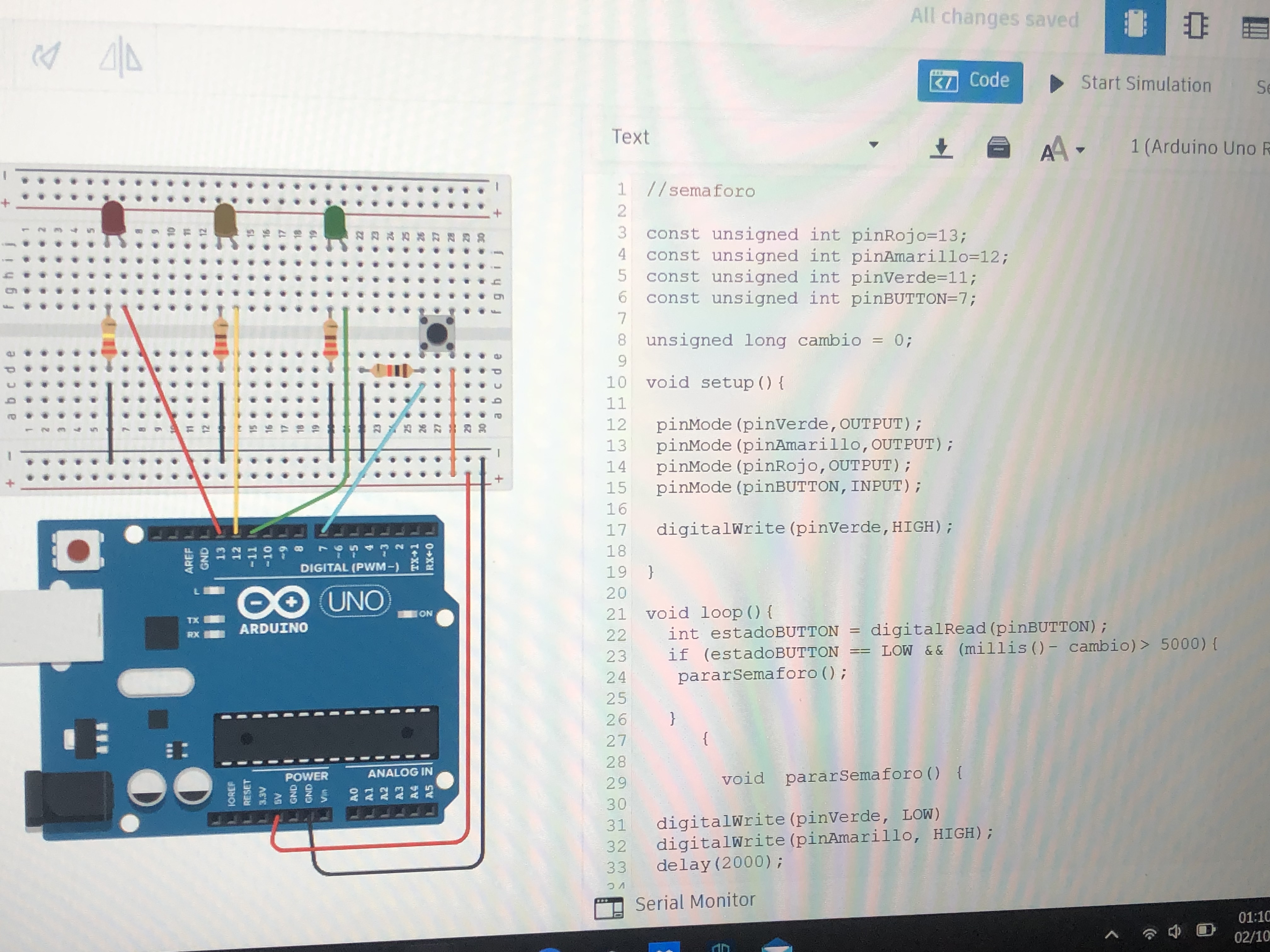Screen dimensions: 1270x952
Task: Select the green LED on breadboard
Action: click(335, 222)
